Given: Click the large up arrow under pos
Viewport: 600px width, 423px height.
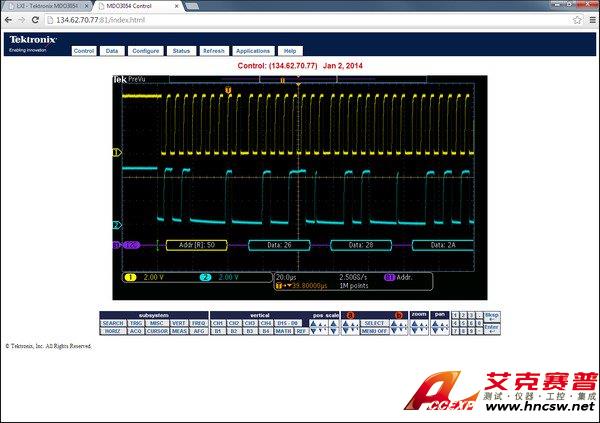Looking at the screenshot, I should [313, 323].
